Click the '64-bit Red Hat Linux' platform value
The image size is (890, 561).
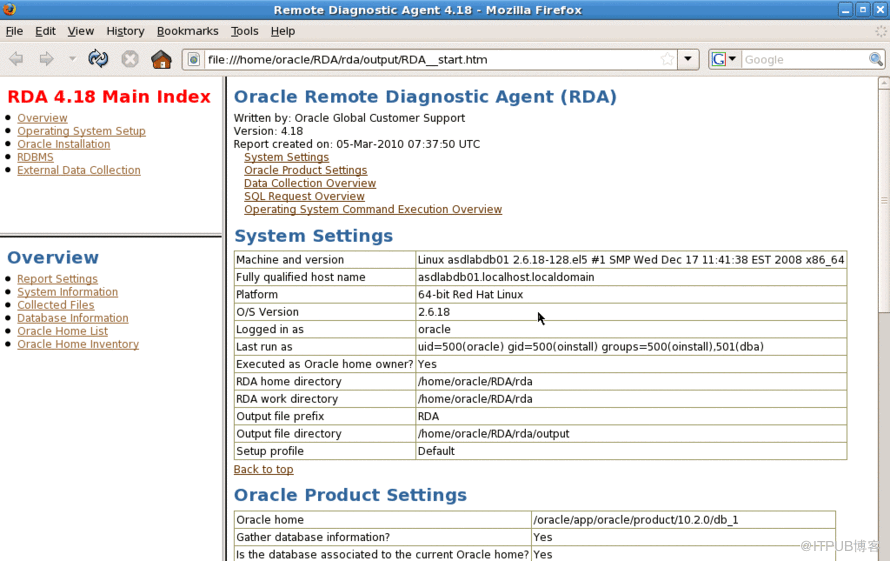(471, 294)
